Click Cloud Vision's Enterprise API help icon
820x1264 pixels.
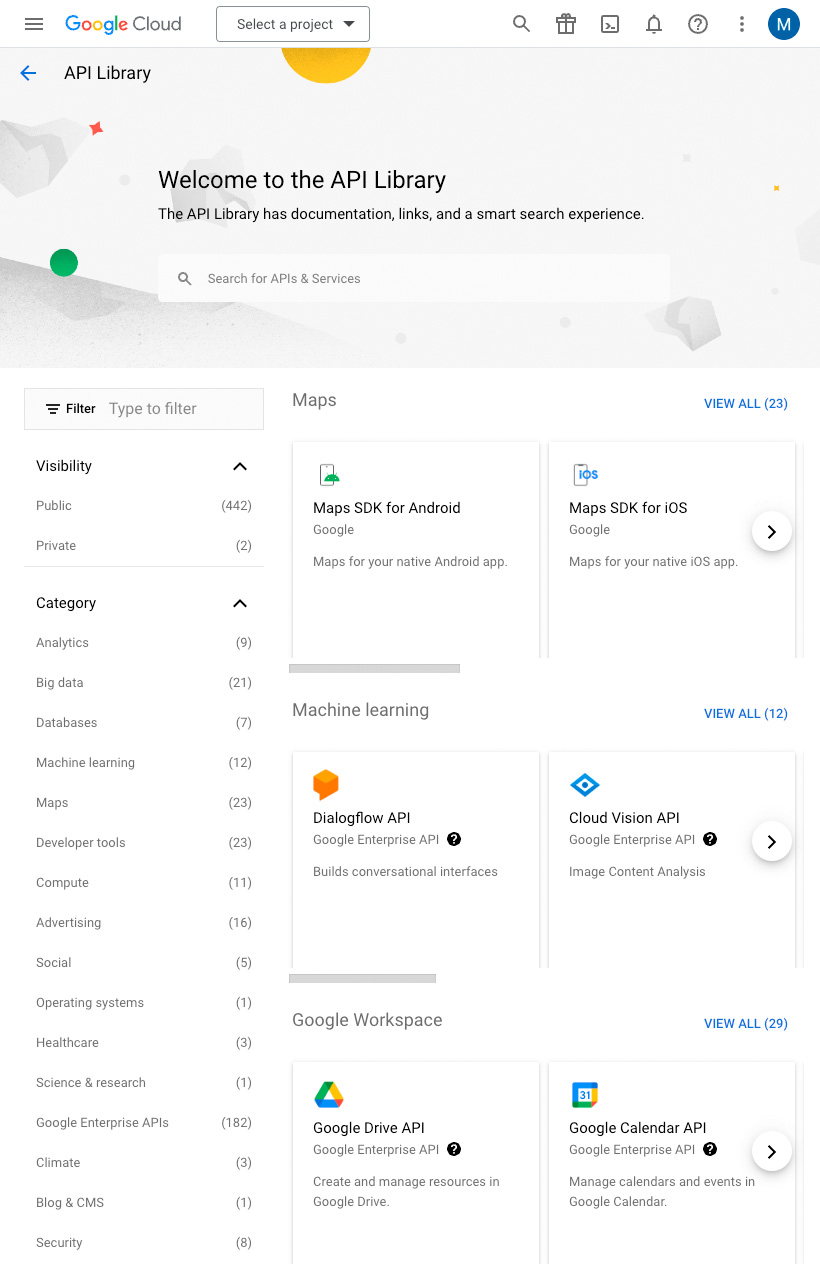710,839
